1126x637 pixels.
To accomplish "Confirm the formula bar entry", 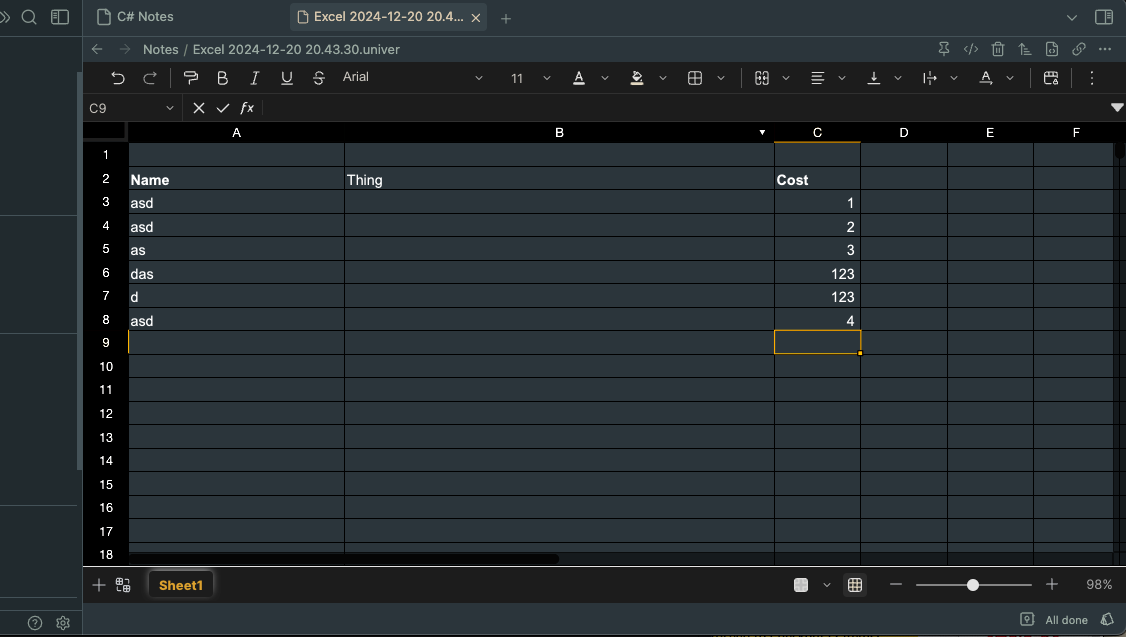I will coord(223,108).
